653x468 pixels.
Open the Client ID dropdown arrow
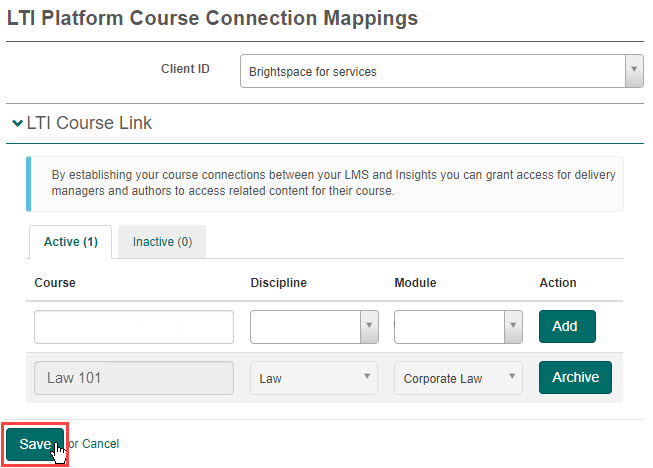click(x=633, y=71)
